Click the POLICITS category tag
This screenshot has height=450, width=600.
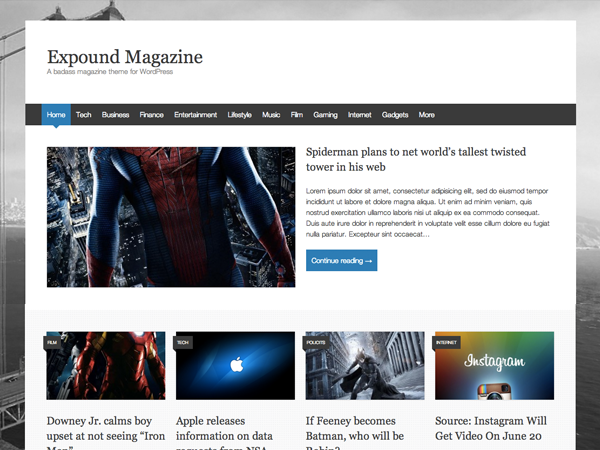(316, 342)
